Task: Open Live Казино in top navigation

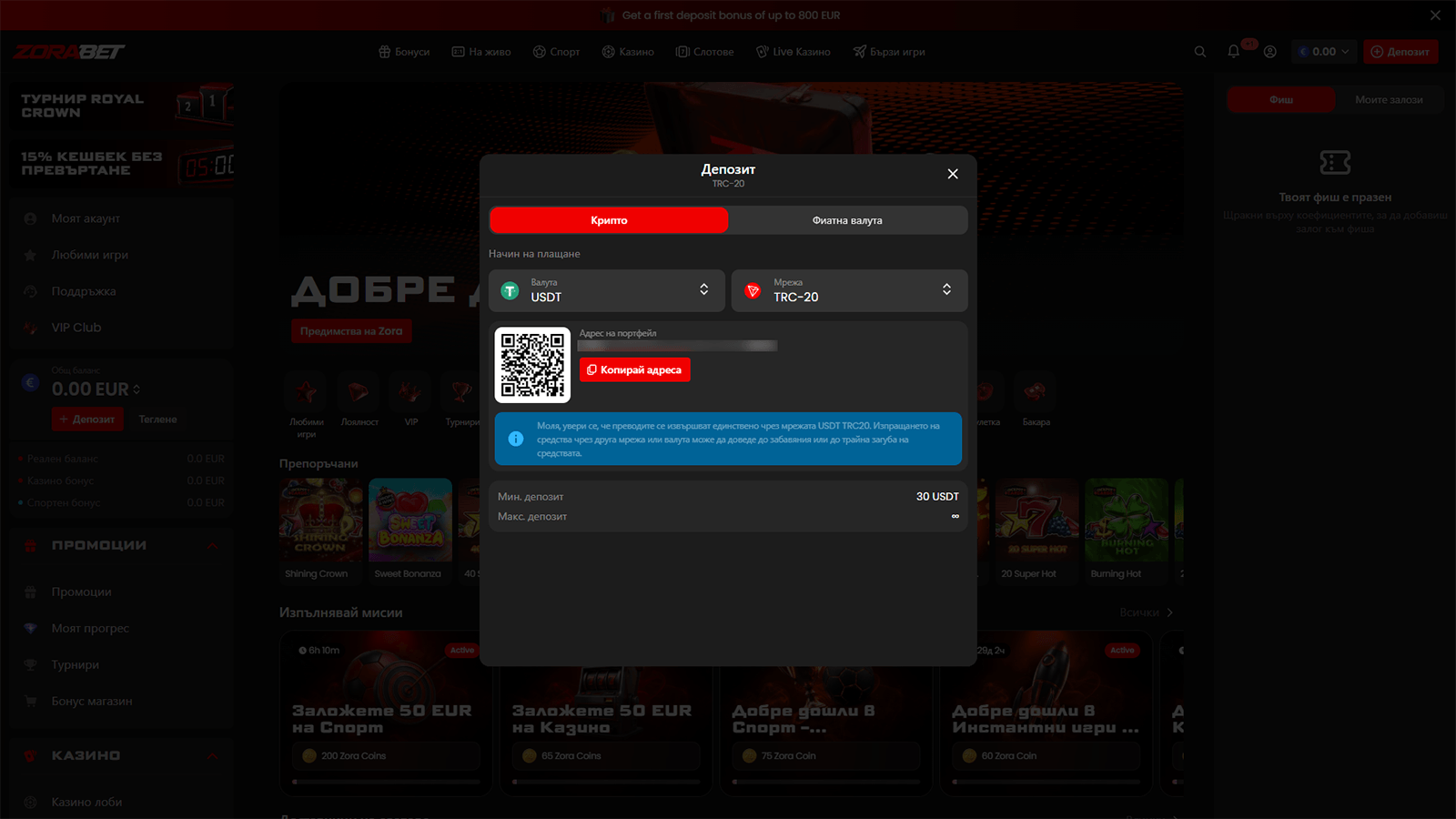Action: click(x=793, y=52)
